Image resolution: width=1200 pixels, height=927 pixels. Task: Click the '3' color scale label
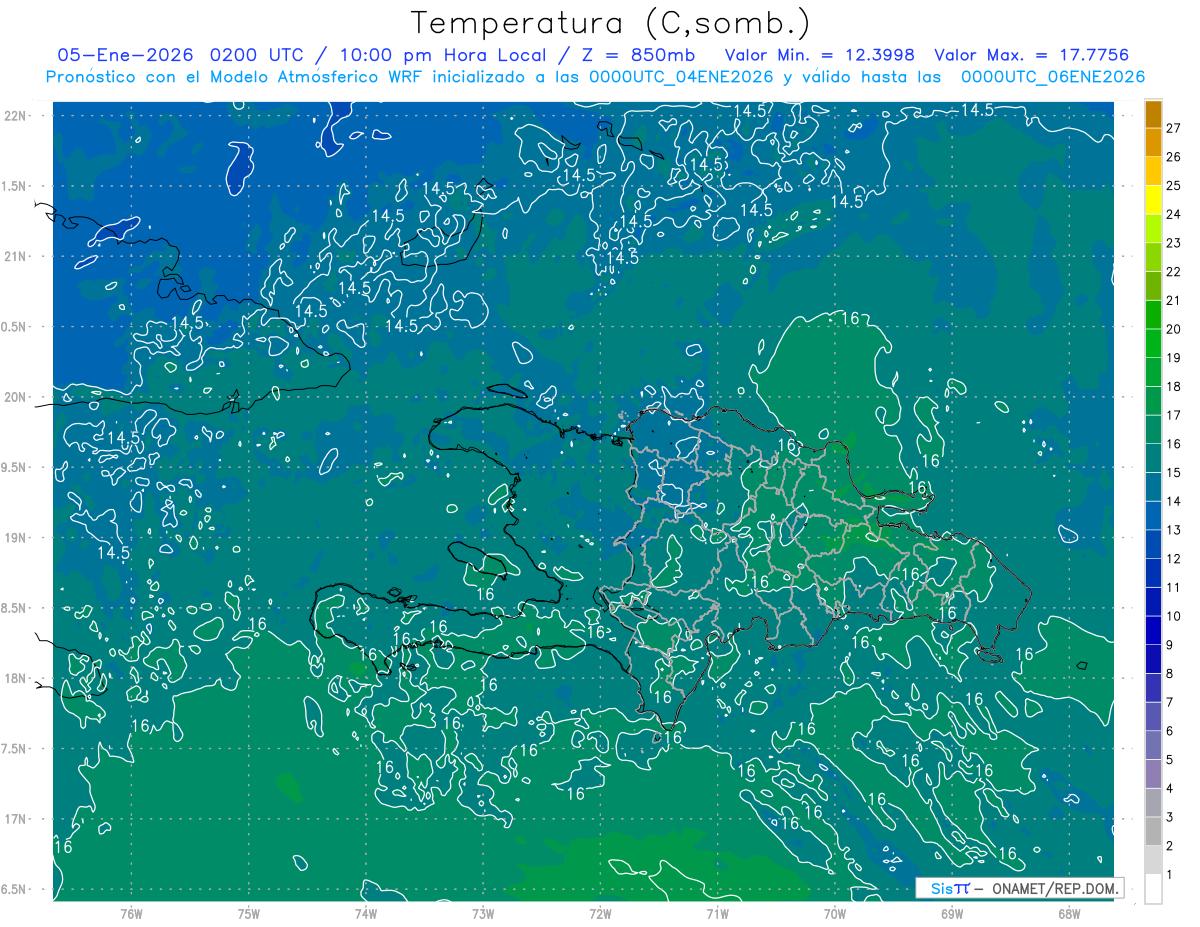[x=1170, y=818]
